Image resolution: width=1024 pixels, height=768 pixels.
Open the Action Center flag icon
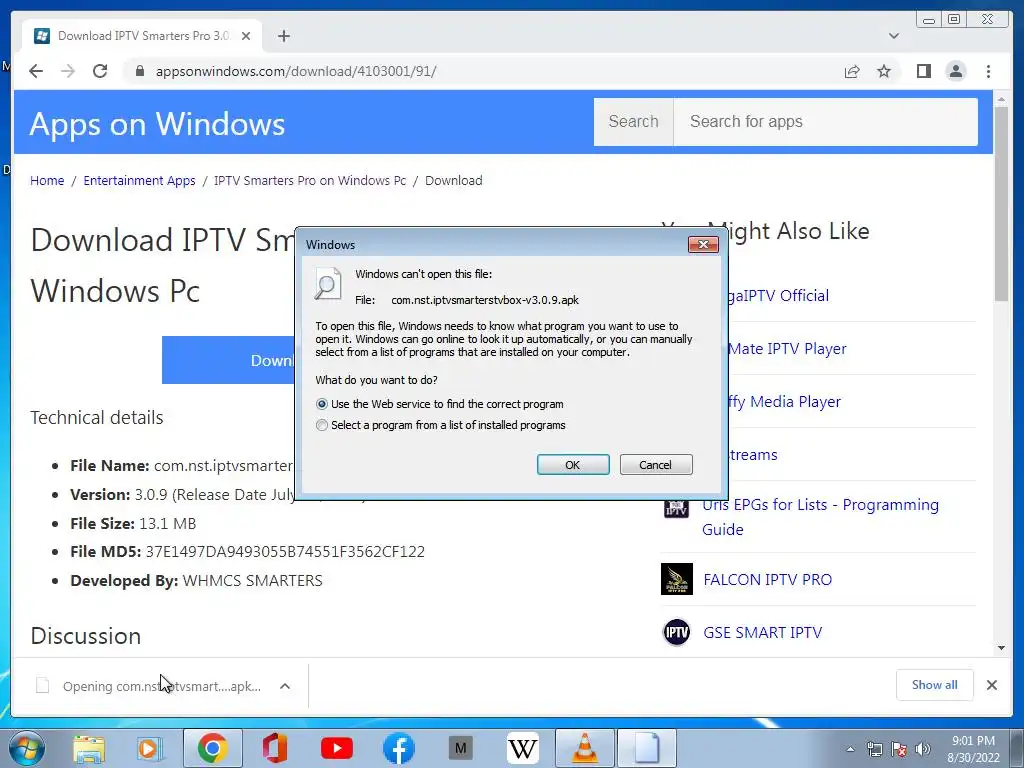899,750
